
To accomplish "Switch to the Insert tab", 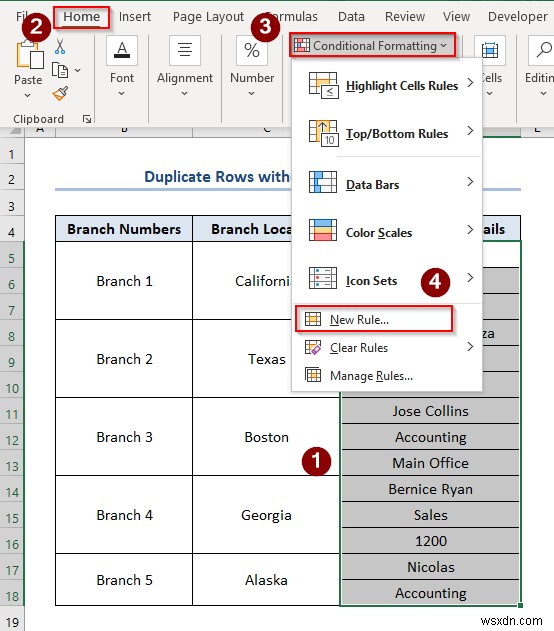I will point(135,17).
